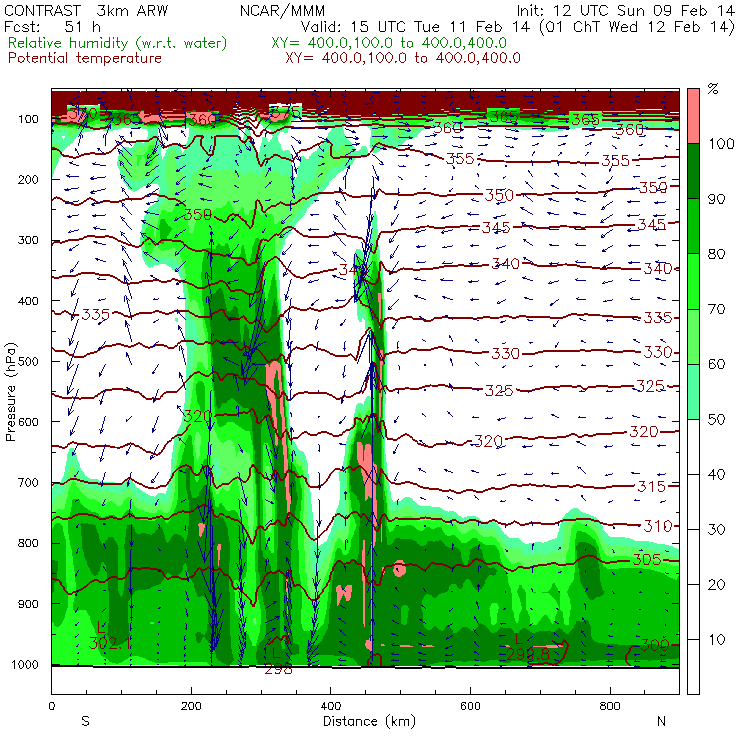Viewport: 740px width, 740px height.
Task: Click the "305" isentrope contour label
Action: click(647, 560)
